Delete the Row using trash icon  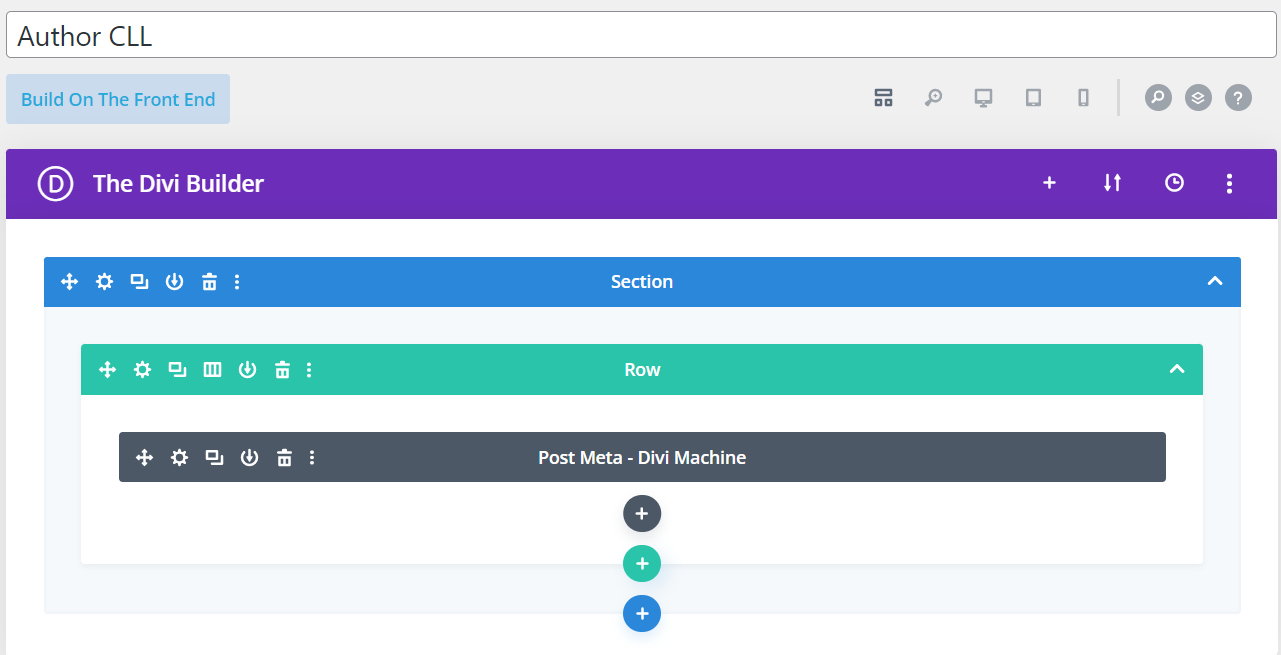(282, 370)
